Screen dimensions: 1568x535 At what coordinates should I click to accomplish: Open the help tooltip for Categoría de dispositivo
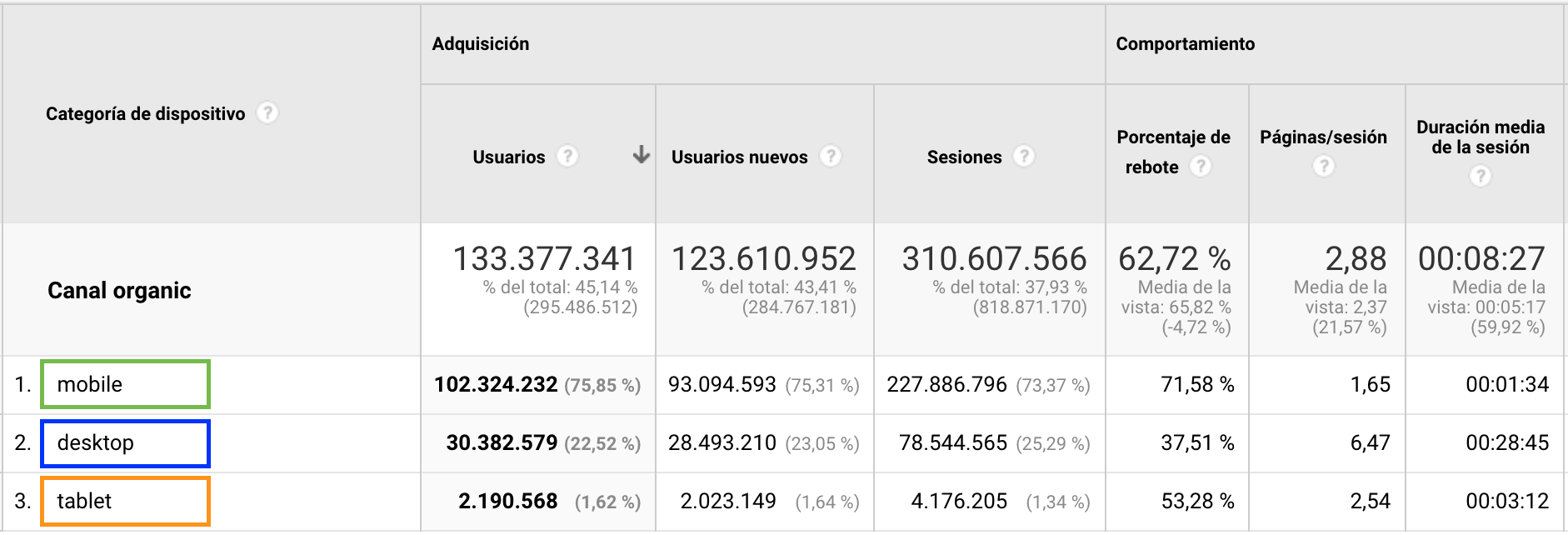pos(267,113)
